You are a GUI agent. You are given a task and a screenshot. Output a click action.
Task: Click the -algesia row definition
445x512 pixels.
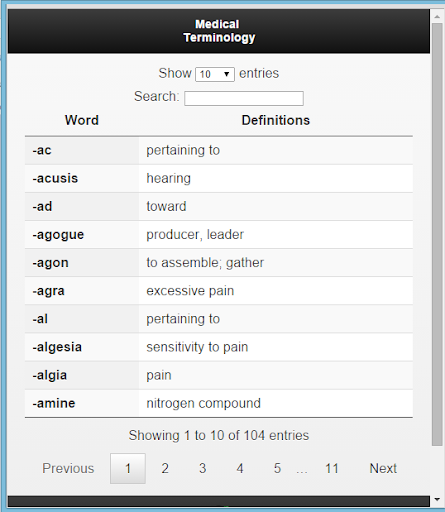tap(197, 347)
